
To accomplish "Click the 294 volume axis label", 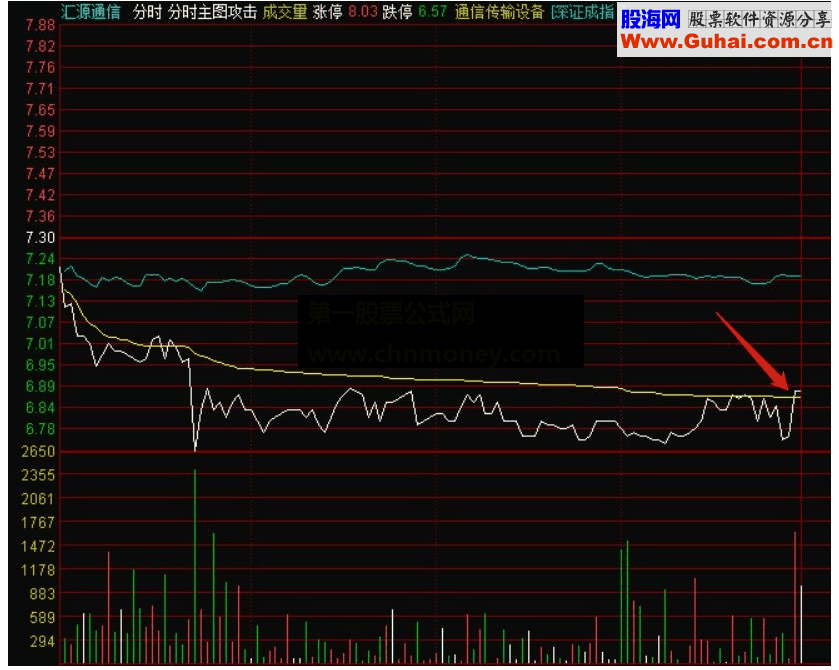I will pyautogui.click(x=42, y=641).
